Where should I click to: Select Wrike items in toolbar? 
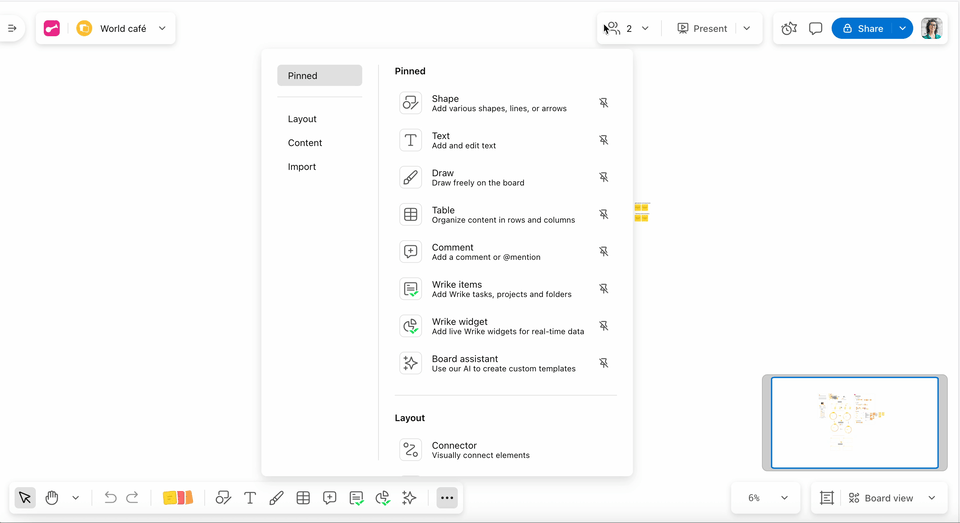coord(356,498)
